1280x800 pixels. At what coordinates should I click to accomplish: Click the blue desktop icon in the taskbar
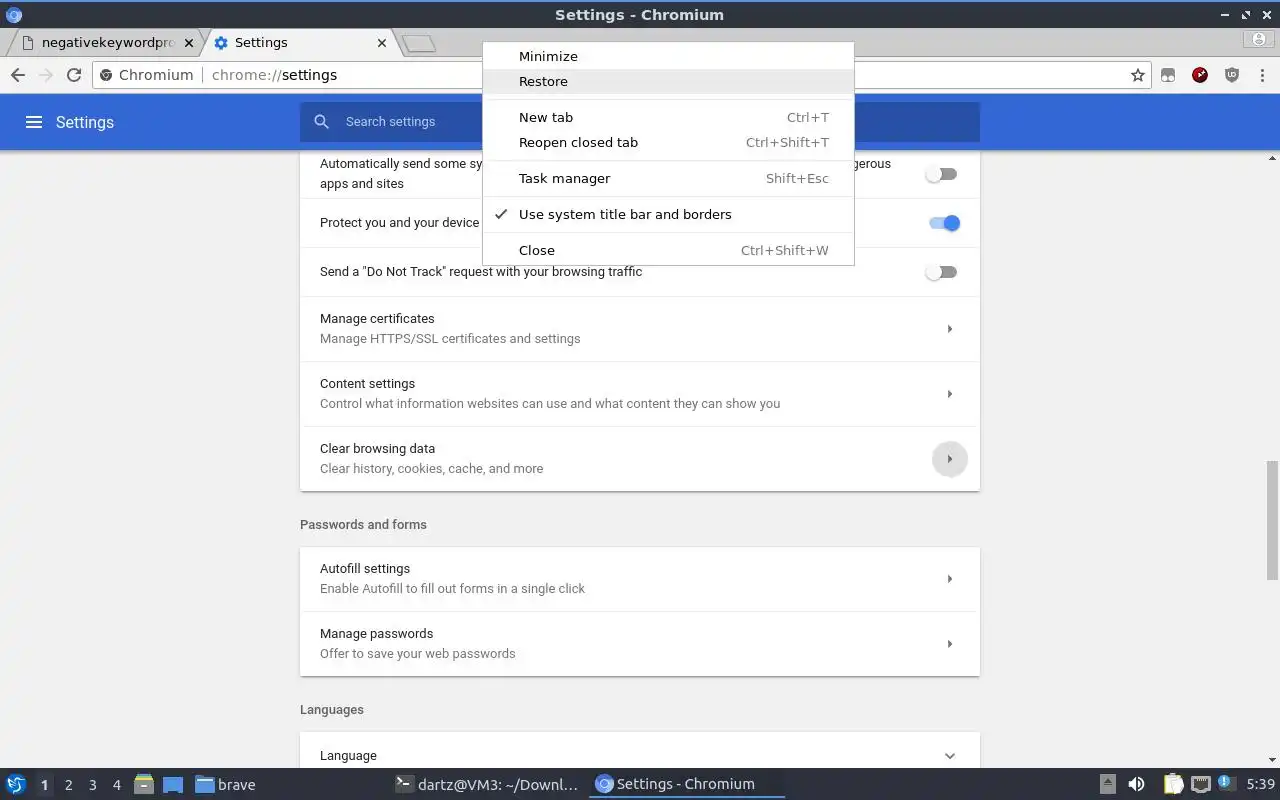tap(173, 784)
